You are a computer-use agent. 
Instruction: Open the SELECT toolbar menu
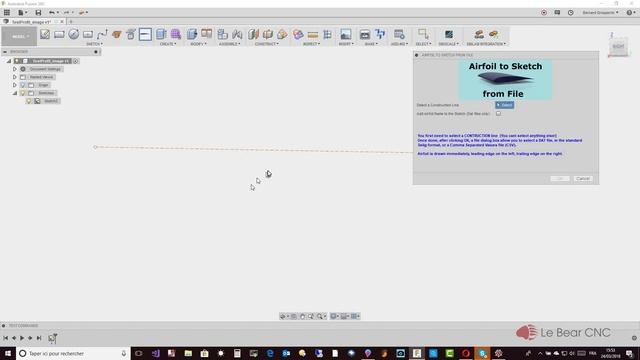[x=423, y=44]
